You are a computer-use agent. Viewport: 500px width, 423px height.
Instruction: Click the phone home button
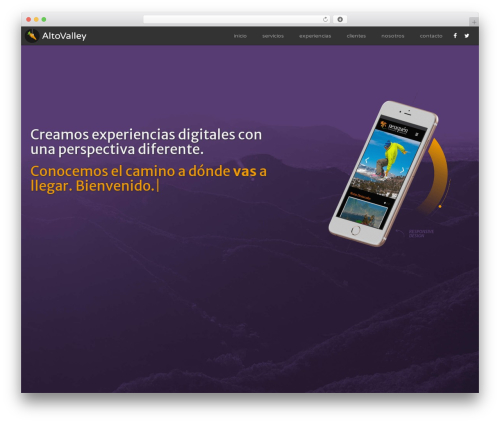[x=355, y=230]
